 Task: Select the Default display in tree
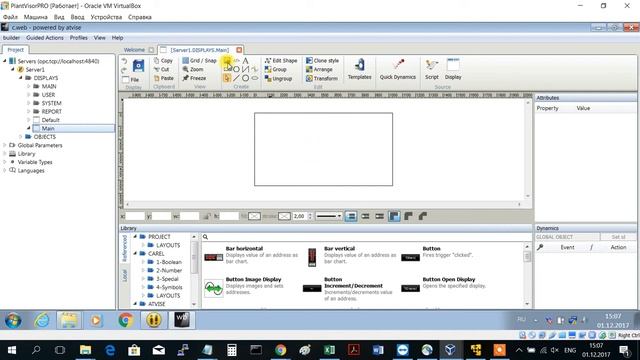(50, 120)
